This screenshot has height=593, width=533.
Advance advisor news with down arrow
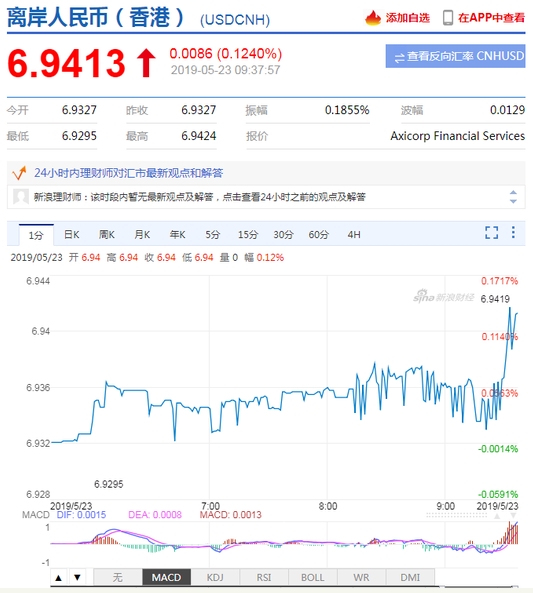[x=513, y=201]
